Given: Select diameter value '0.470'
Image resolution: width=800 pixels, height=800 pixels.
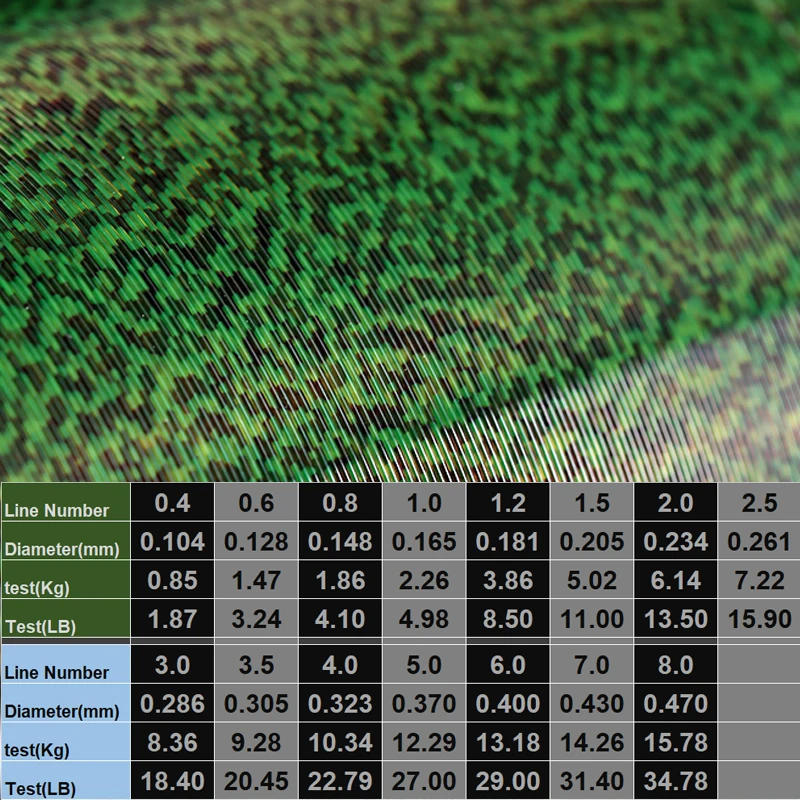Looking at the screenshot, I should [676, 703].
